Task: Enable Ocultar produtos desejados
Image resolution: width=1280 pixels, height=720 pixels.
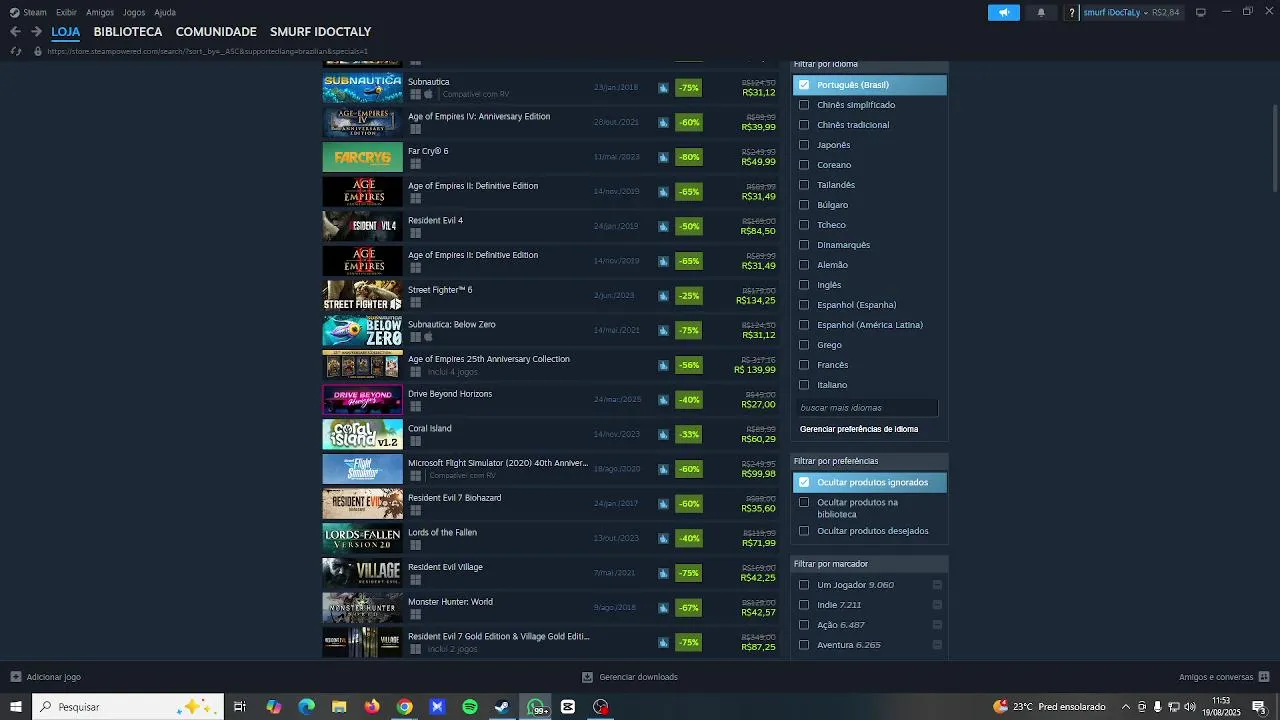Action: [804, 531]
